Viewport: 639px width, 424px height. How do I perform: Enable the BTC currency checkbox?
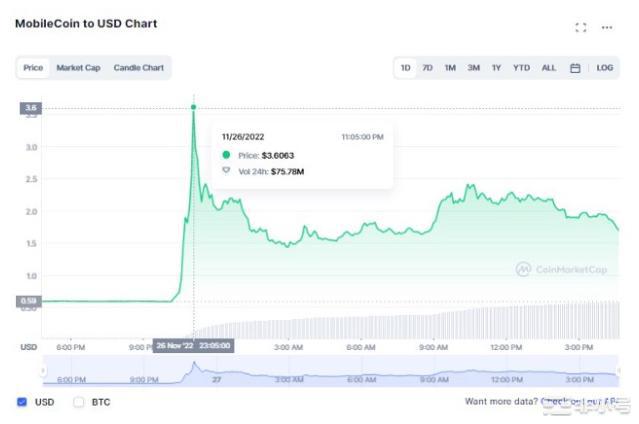click(79, 402)
